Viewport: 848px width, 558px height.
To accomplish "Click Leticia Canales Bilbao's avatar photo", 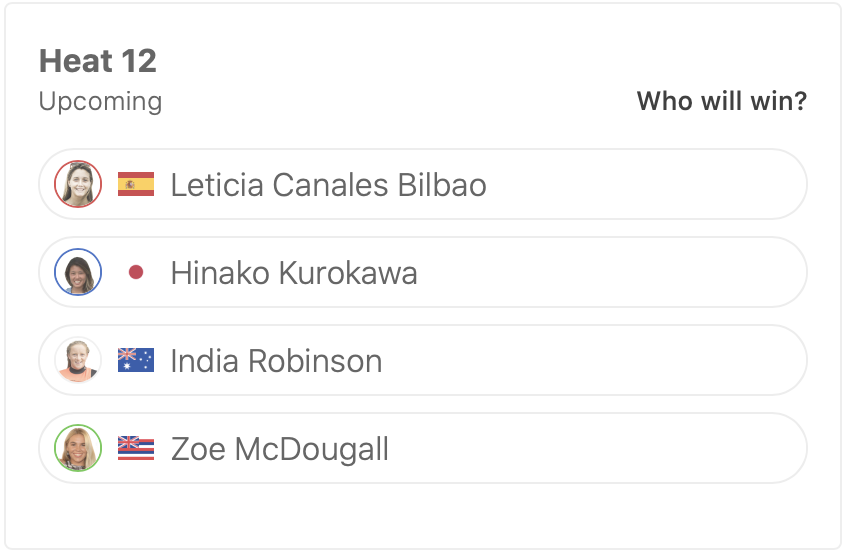I will [78, 185].
